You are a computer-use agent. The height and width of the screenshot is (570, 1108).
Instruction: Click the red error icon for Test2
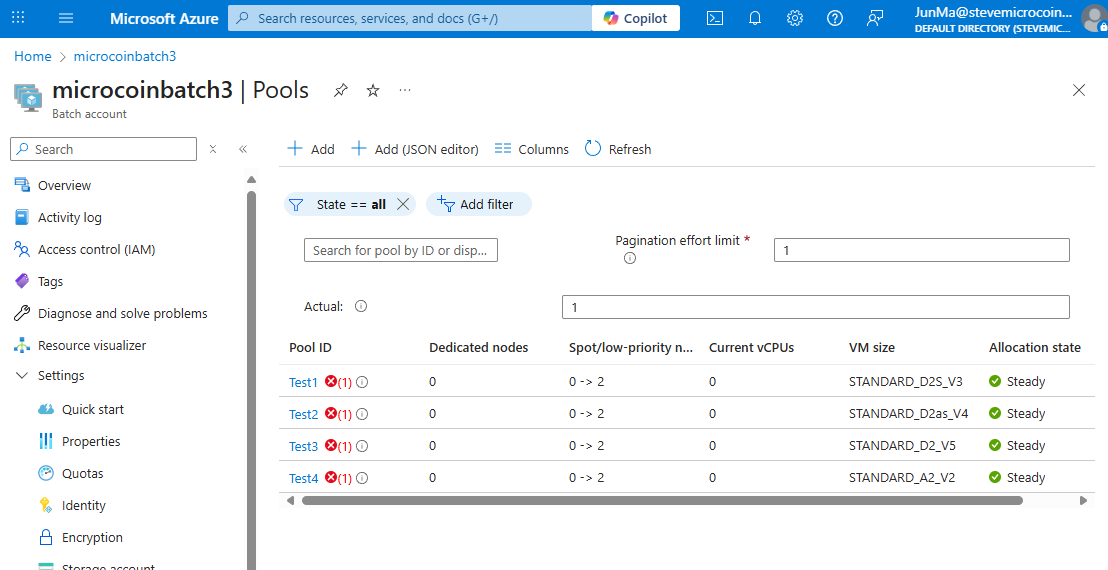tap(331, 413)
